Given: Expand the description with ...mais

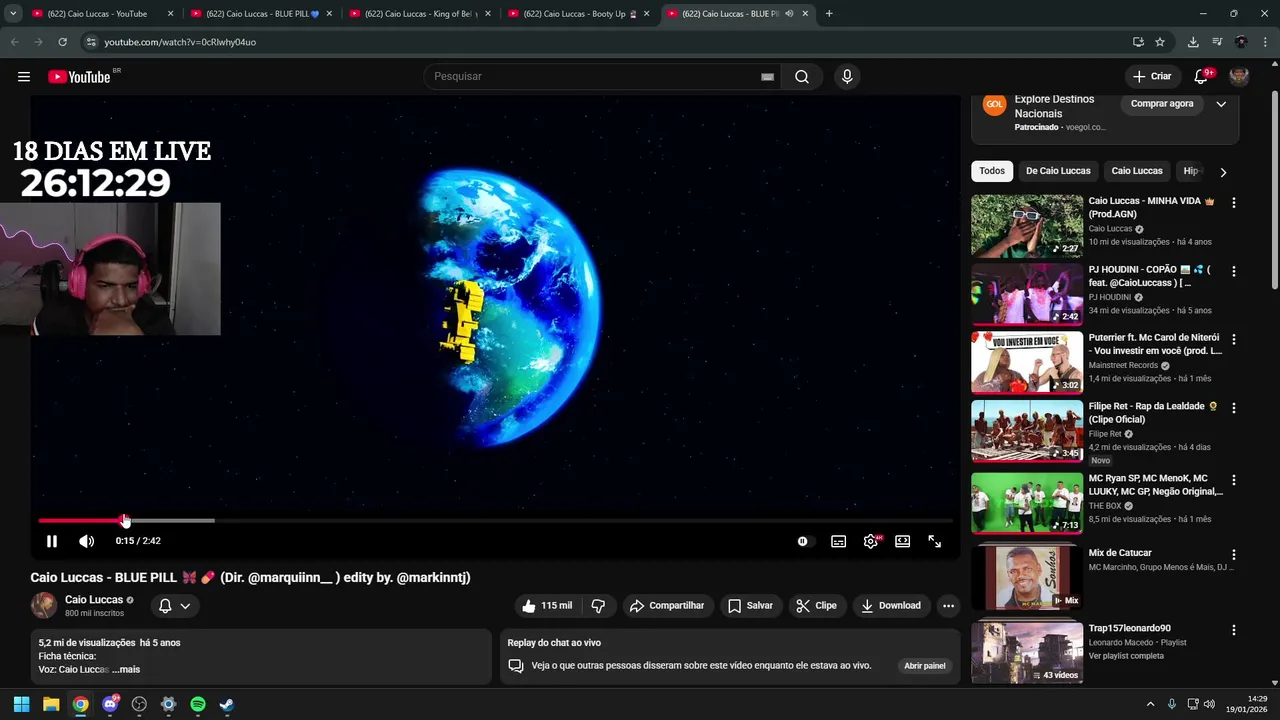Looking at the screenshot, I should coord(126,670).
